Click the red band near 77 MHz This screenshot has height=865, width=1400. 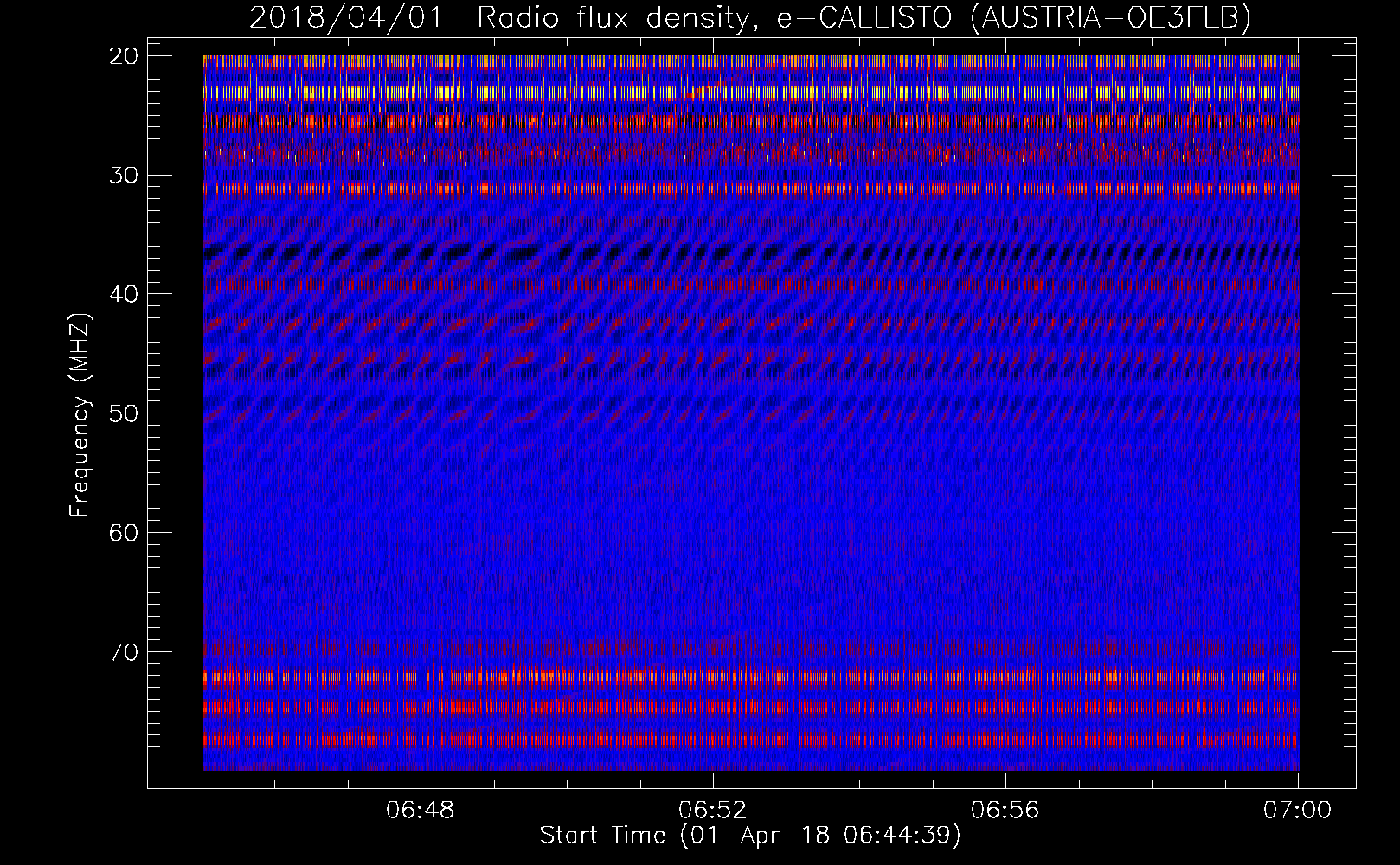[x=751, y=740]
